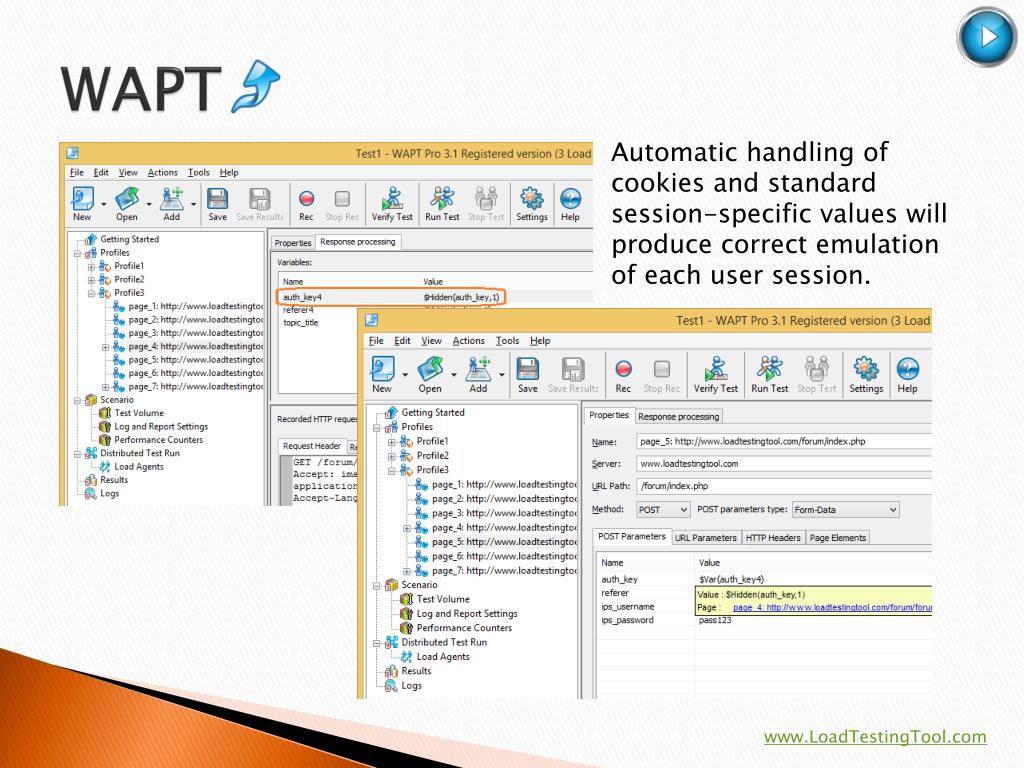Click Help icon in front WAPT window

[907, 374]
